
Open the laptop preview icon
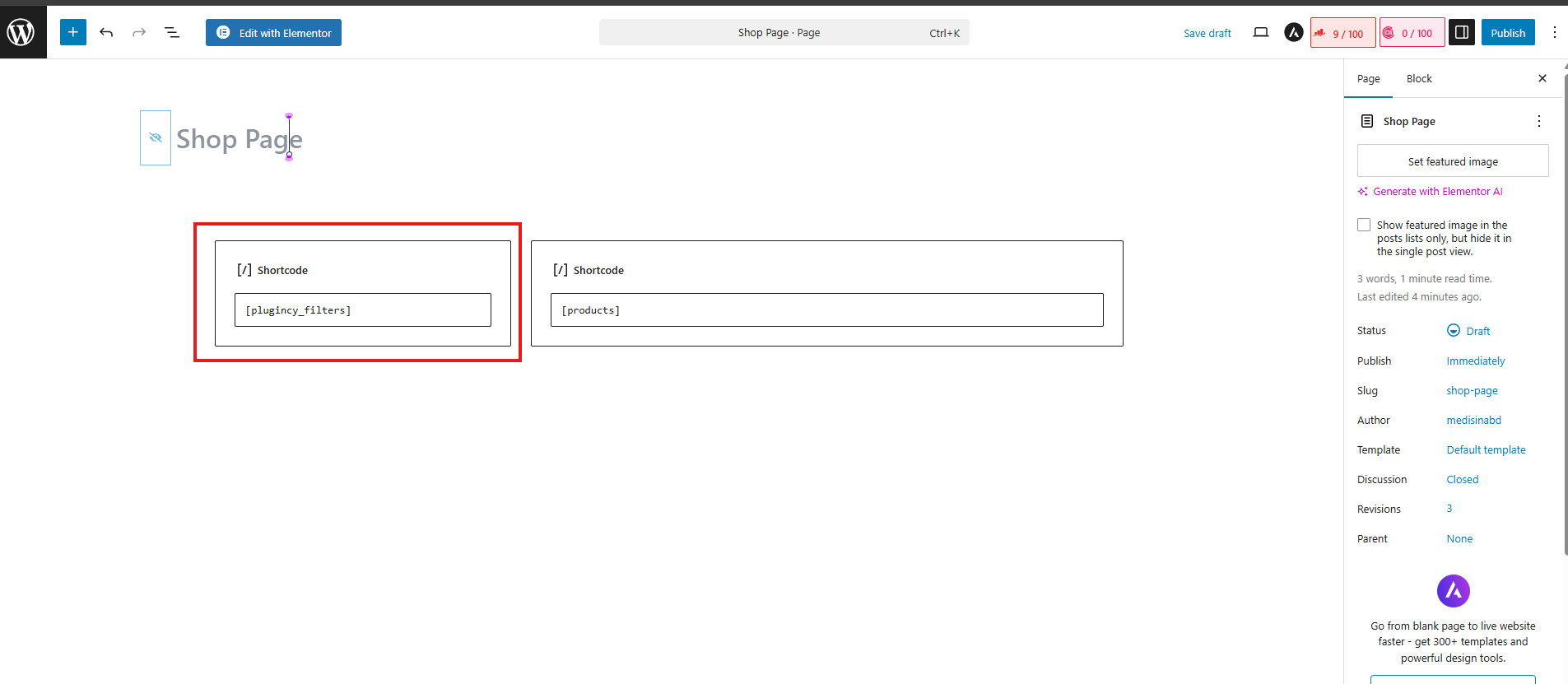[1260, 33]
